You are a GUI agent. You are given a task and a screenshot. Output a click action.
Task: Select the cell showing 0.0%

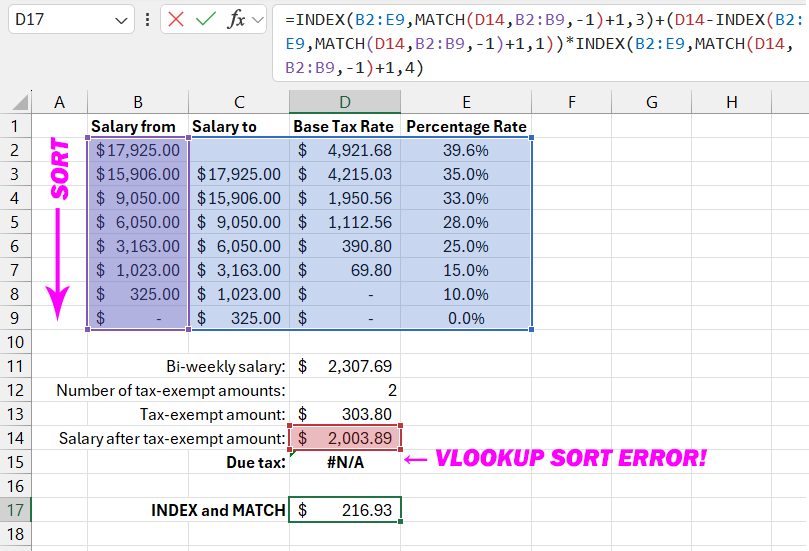pos(466,318)
